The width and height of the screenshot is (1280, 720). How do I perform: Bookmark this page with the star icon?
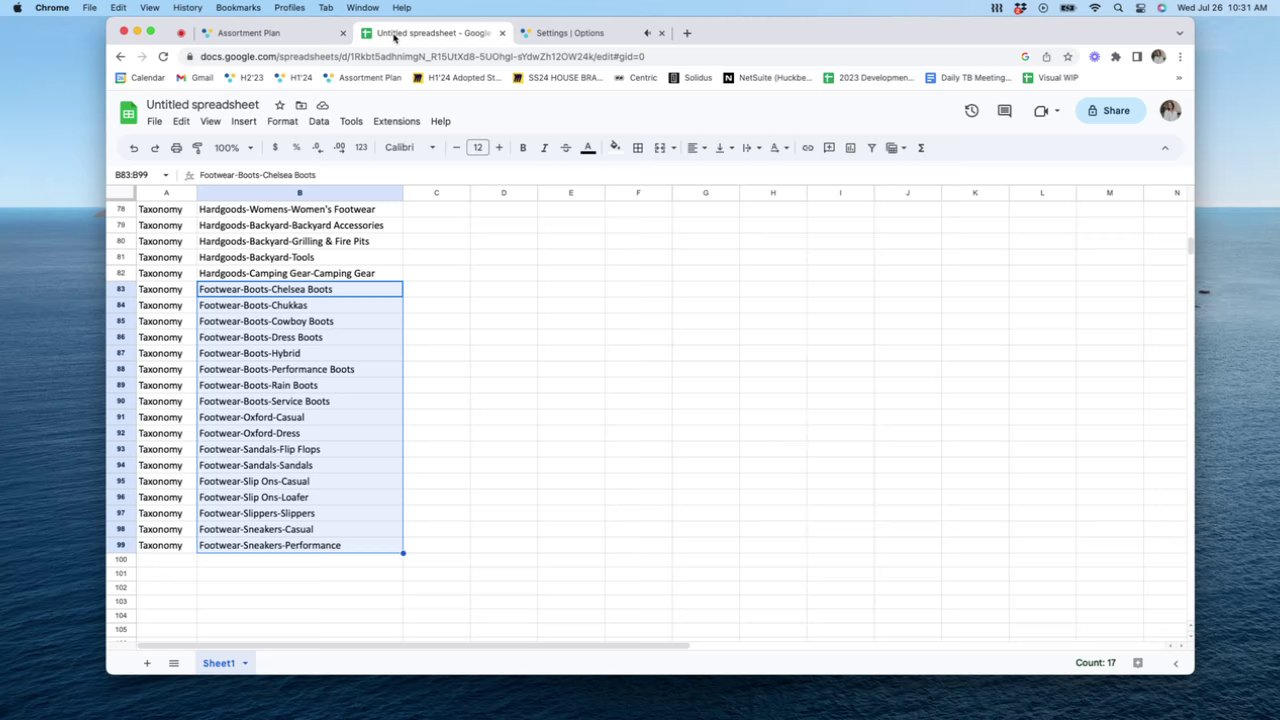tap(1068, 57)
